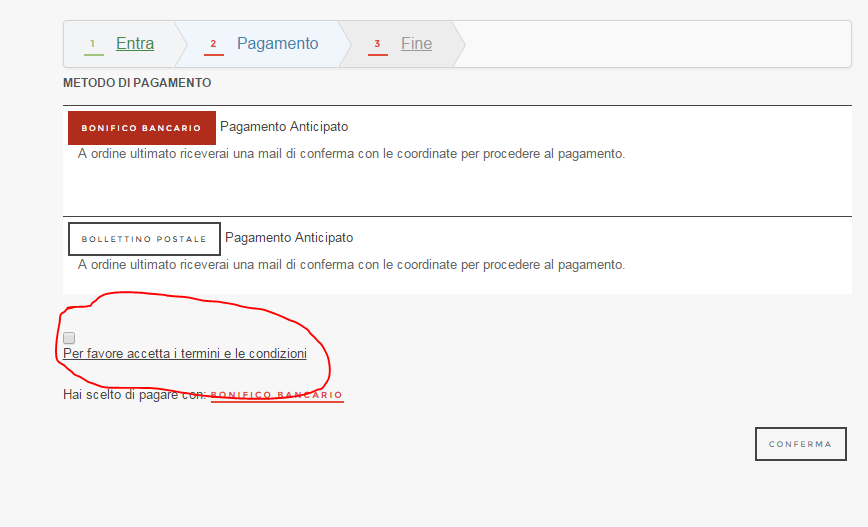868x527 pixels.
Task: Click Pagamento Anticipato beside Bollettino Postale
Action: click(x=289, y=238)
